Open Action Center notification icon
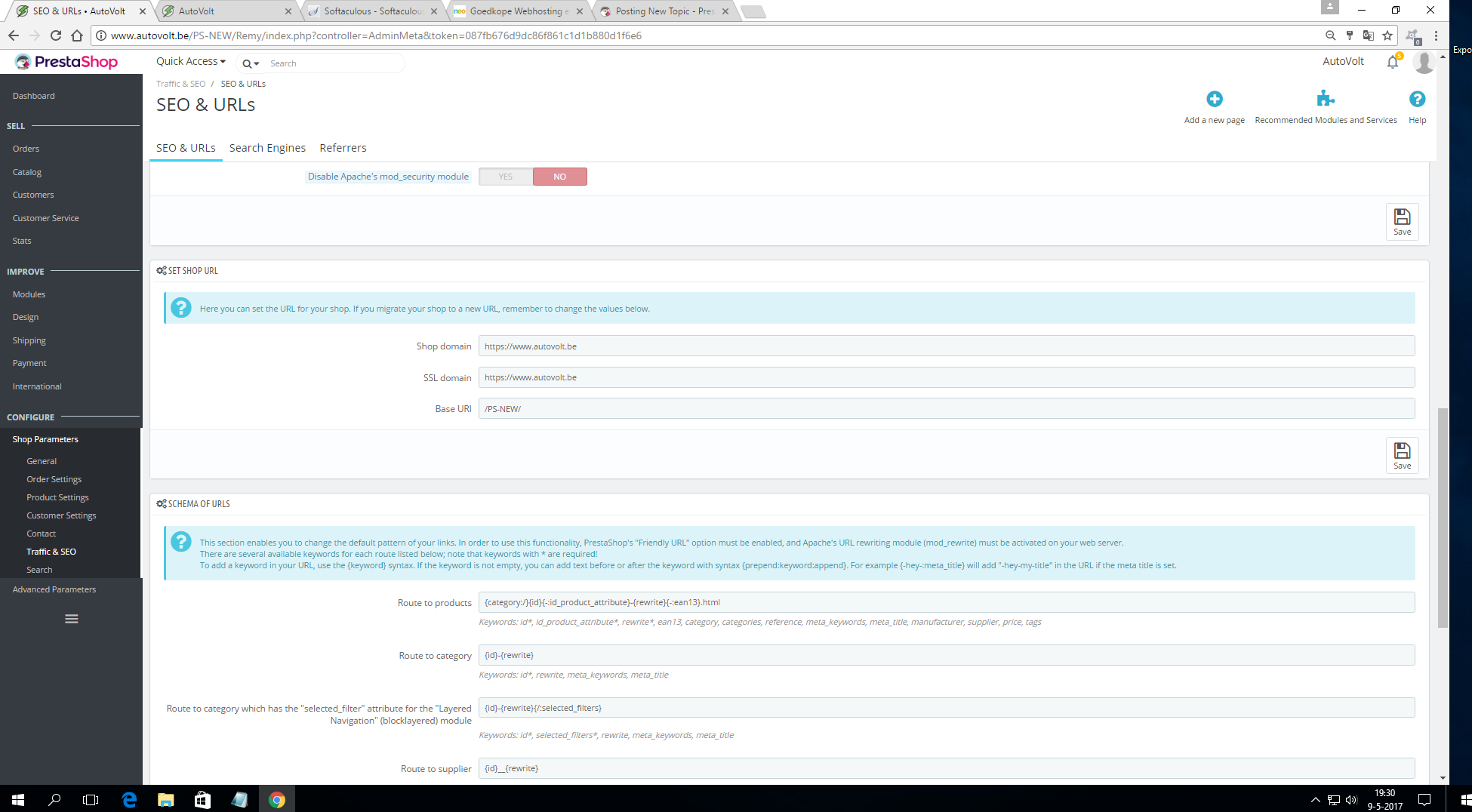Screen dimensions: 1472x812 (x=1424, y=799)
